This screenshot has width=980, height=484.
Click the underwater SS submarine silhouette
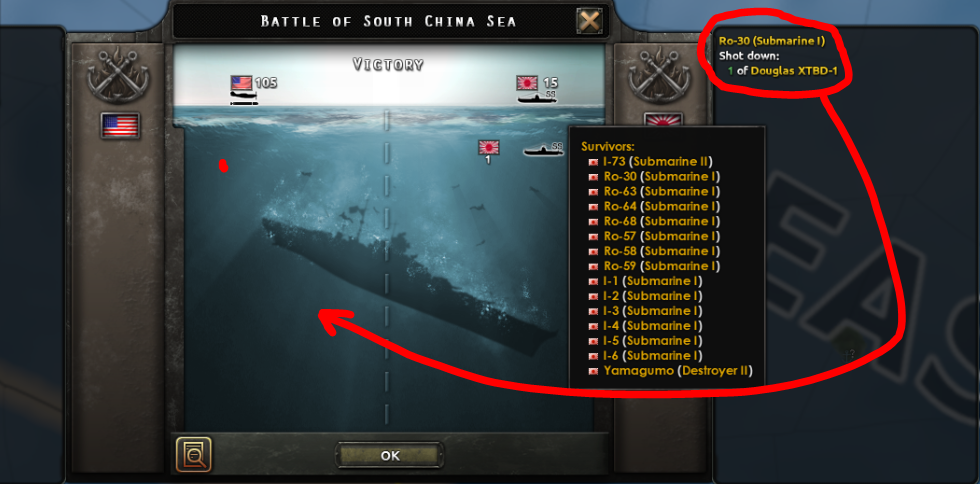coord(542,150)
